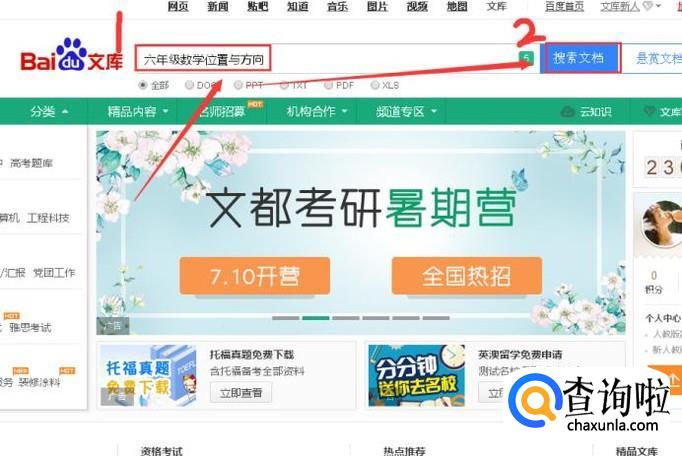682x456 pixels.
Task: Expand the 分类 dropdown menu
Action: tap(49, 111)
